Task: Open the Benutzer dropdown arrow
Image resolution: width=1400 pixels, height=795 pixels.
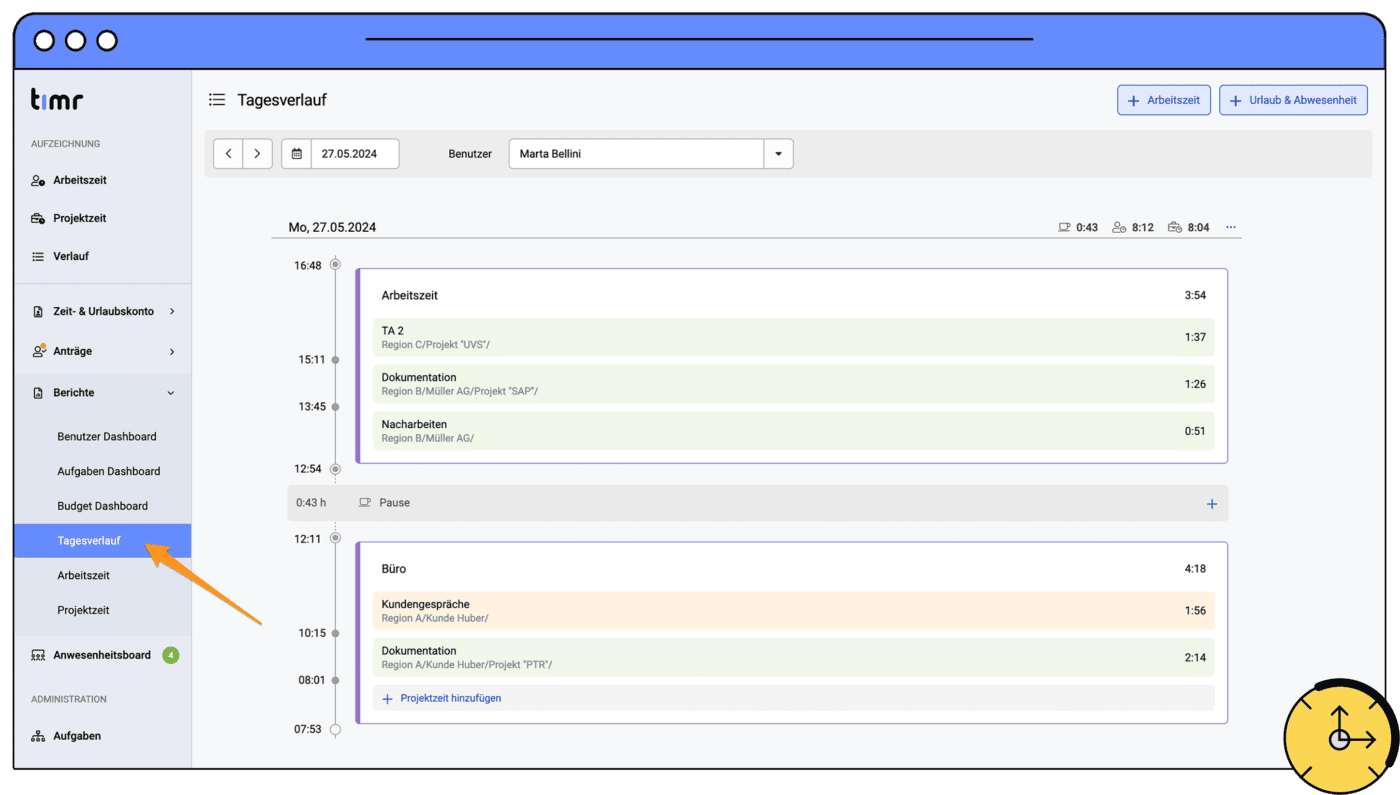Action: pyautogui.click(x=778, y=154)
